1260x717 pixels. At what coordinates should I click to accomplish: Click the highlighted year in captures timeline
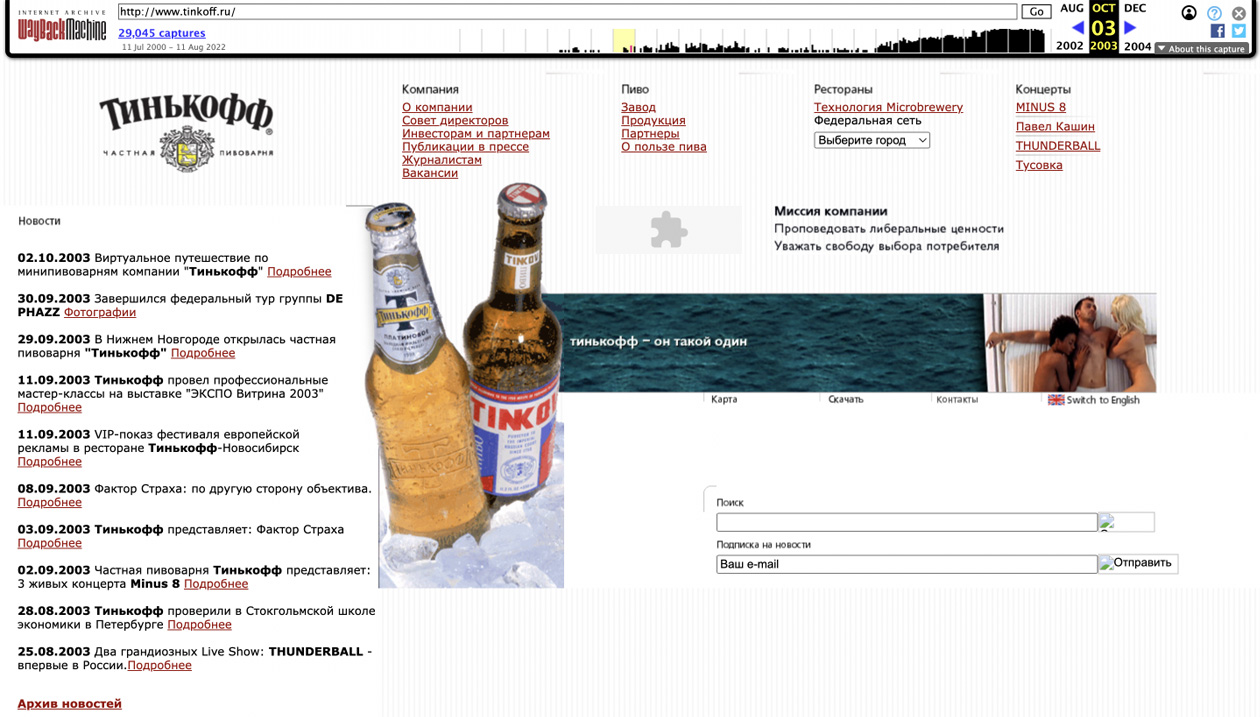[624, 40]
